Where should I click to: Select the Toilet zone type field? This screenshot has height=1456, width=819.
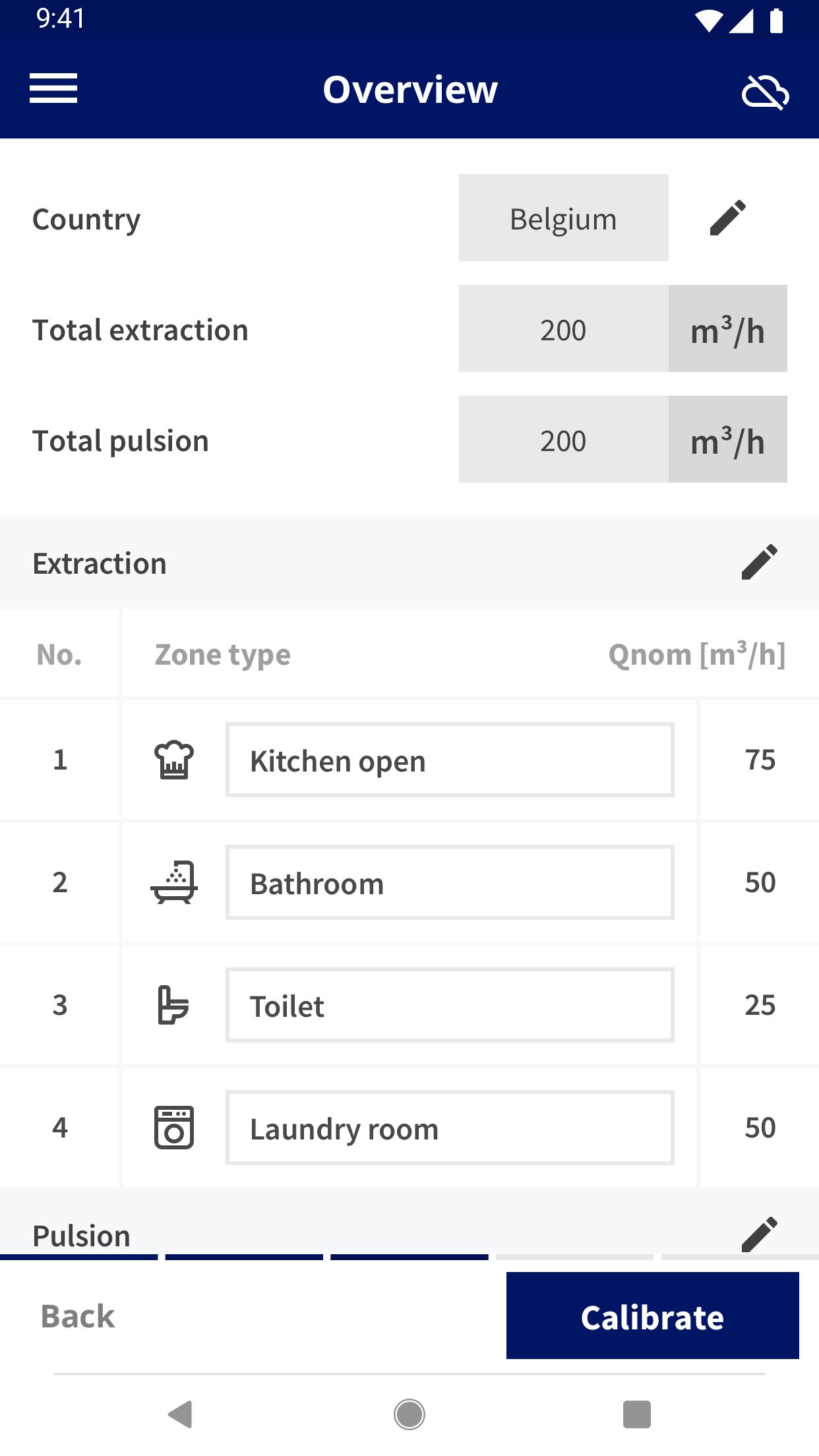[450, 1005]
